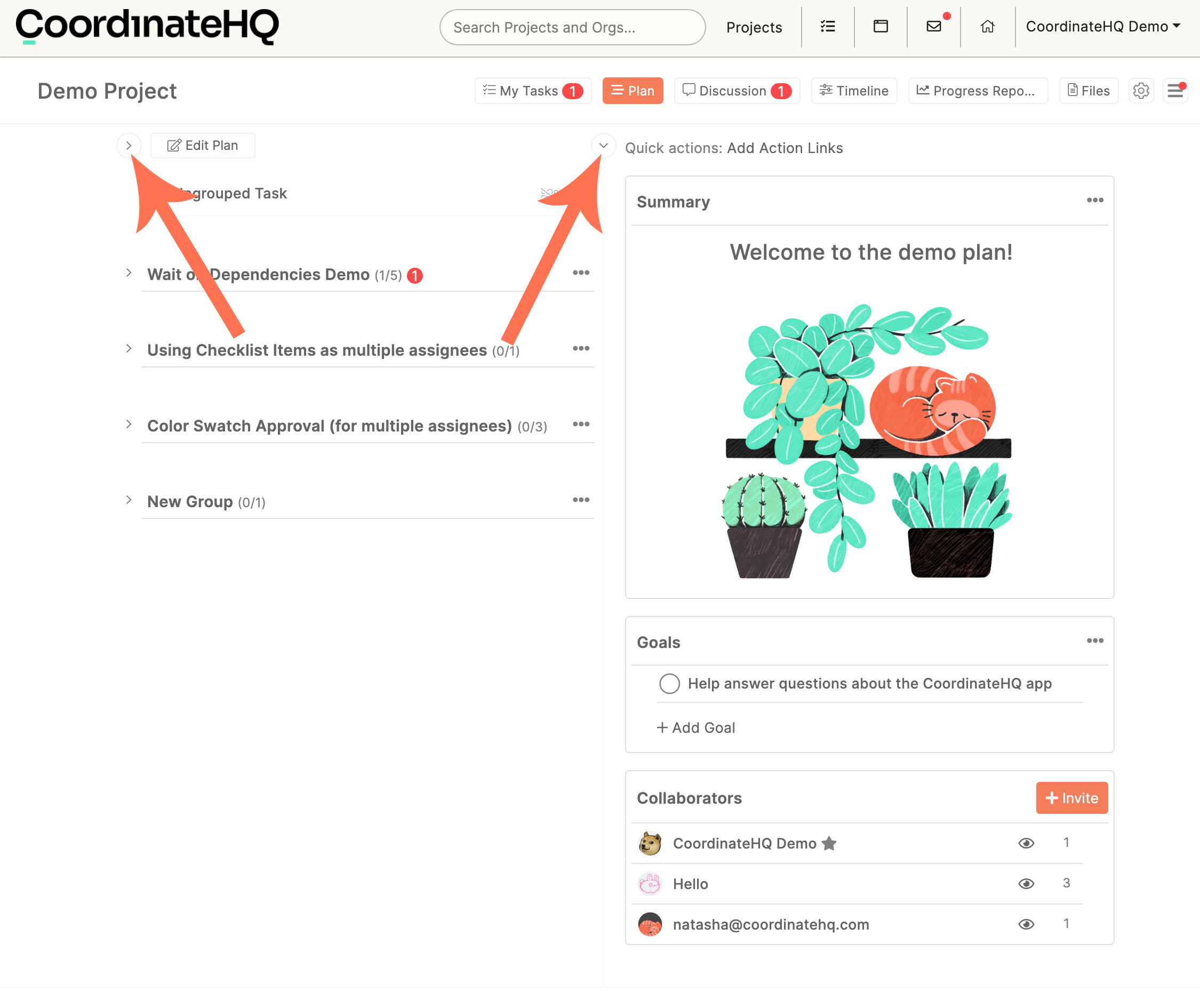Open the Summary card options menu
This screenshot has height=1008, width=1200.
point(1094,200)
